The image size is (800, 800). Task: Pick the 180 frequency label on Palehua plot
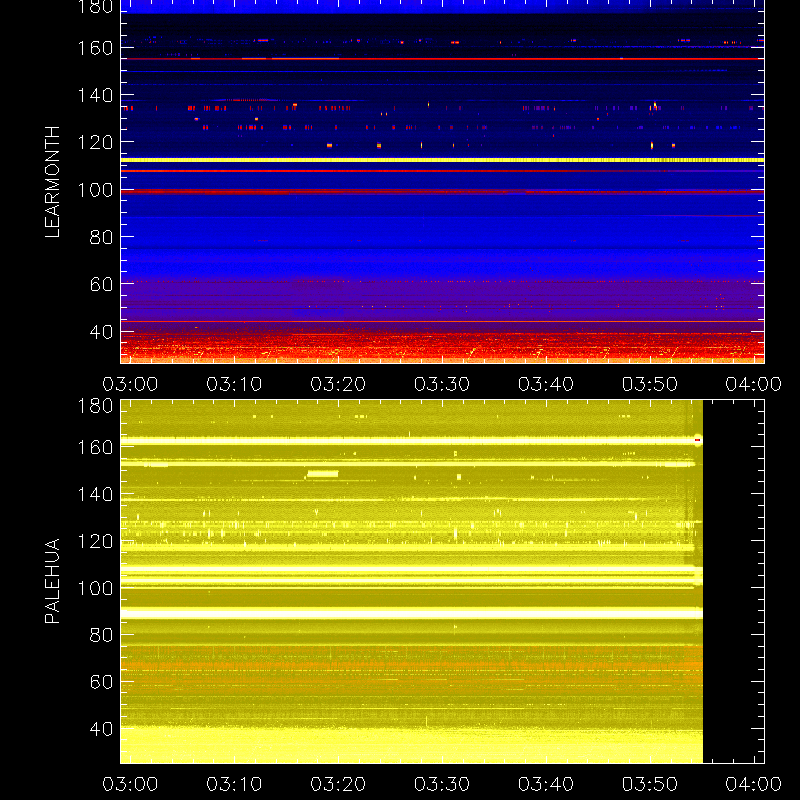[x=95, y=406]
